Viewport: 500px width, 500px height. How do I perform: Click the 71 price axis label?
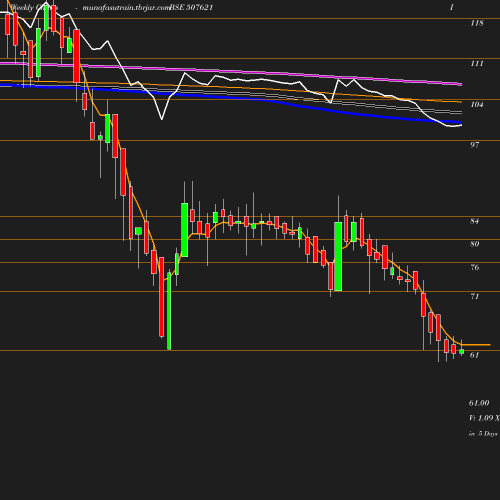[474, 296]
